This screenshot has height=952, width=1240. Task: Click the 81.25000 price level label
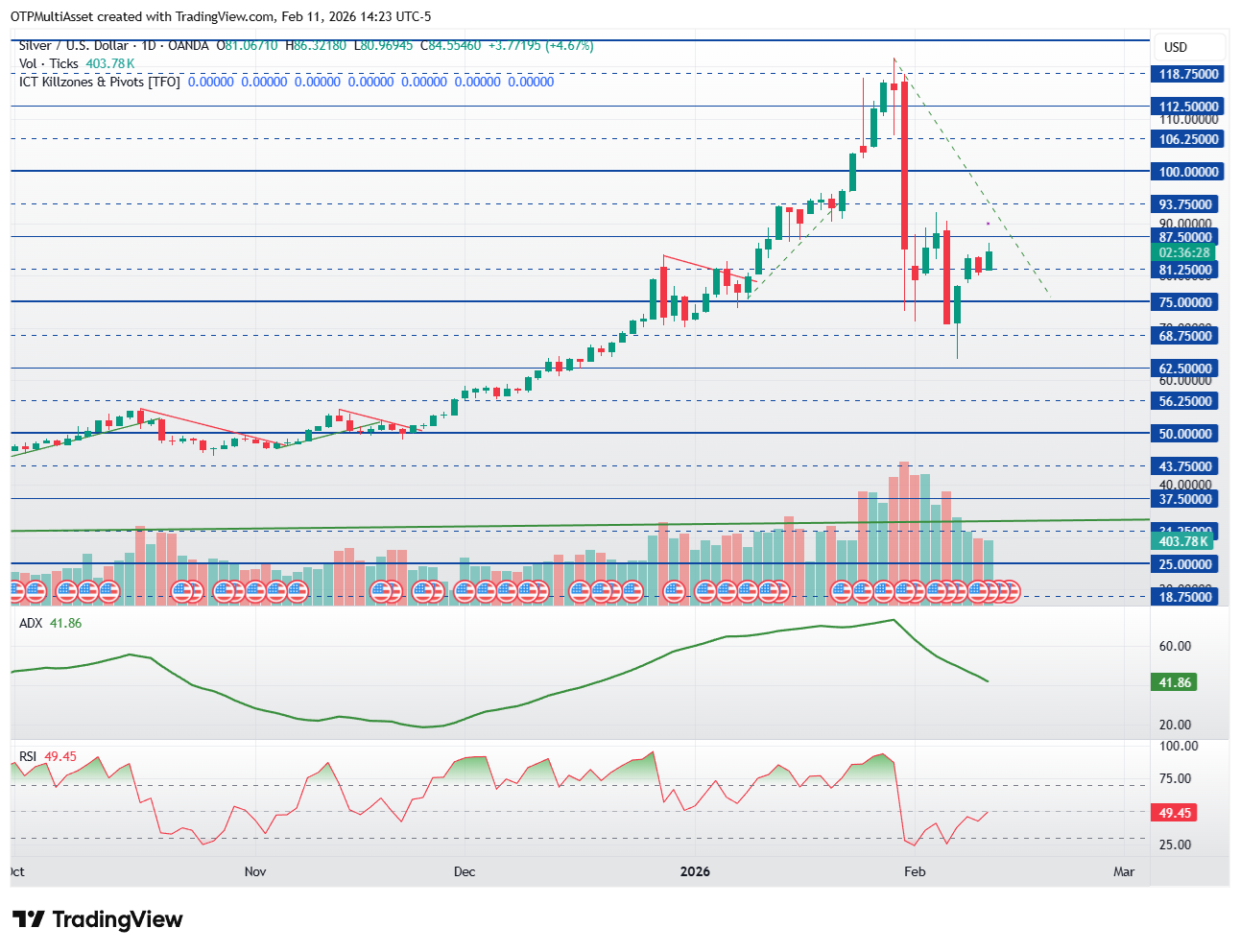pyautogui.click(x=1186, y=270)
